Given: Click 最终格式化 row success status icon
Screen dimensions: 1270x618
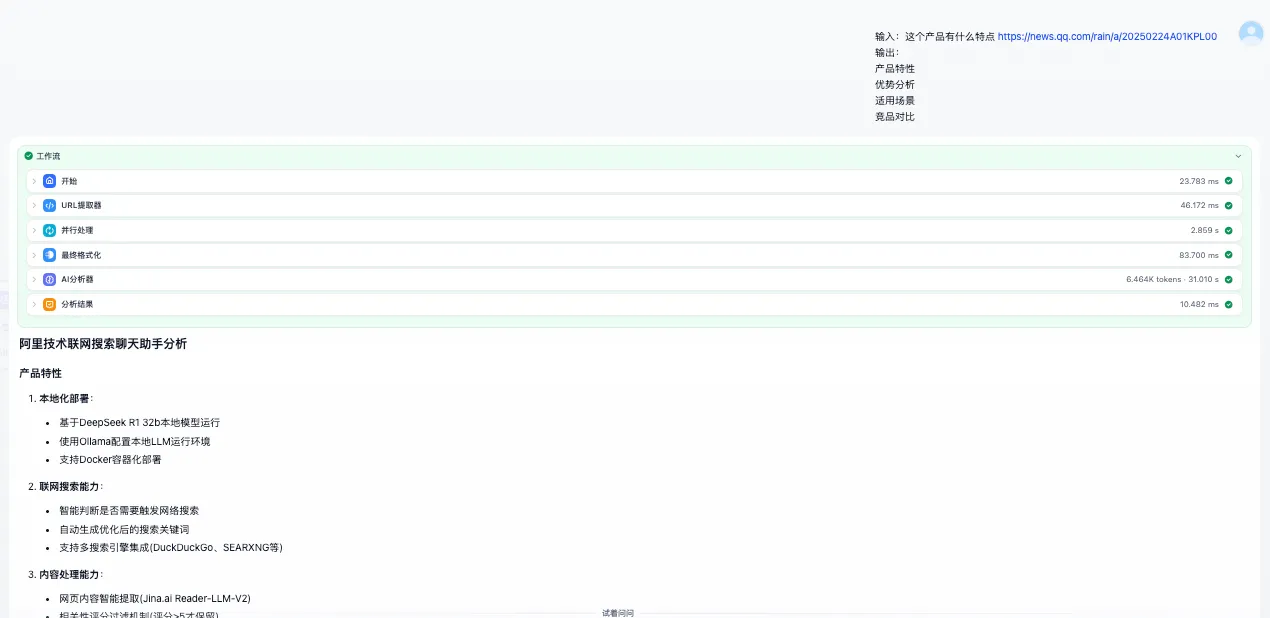Looking at the screenshot, I should click(1228, 255).
